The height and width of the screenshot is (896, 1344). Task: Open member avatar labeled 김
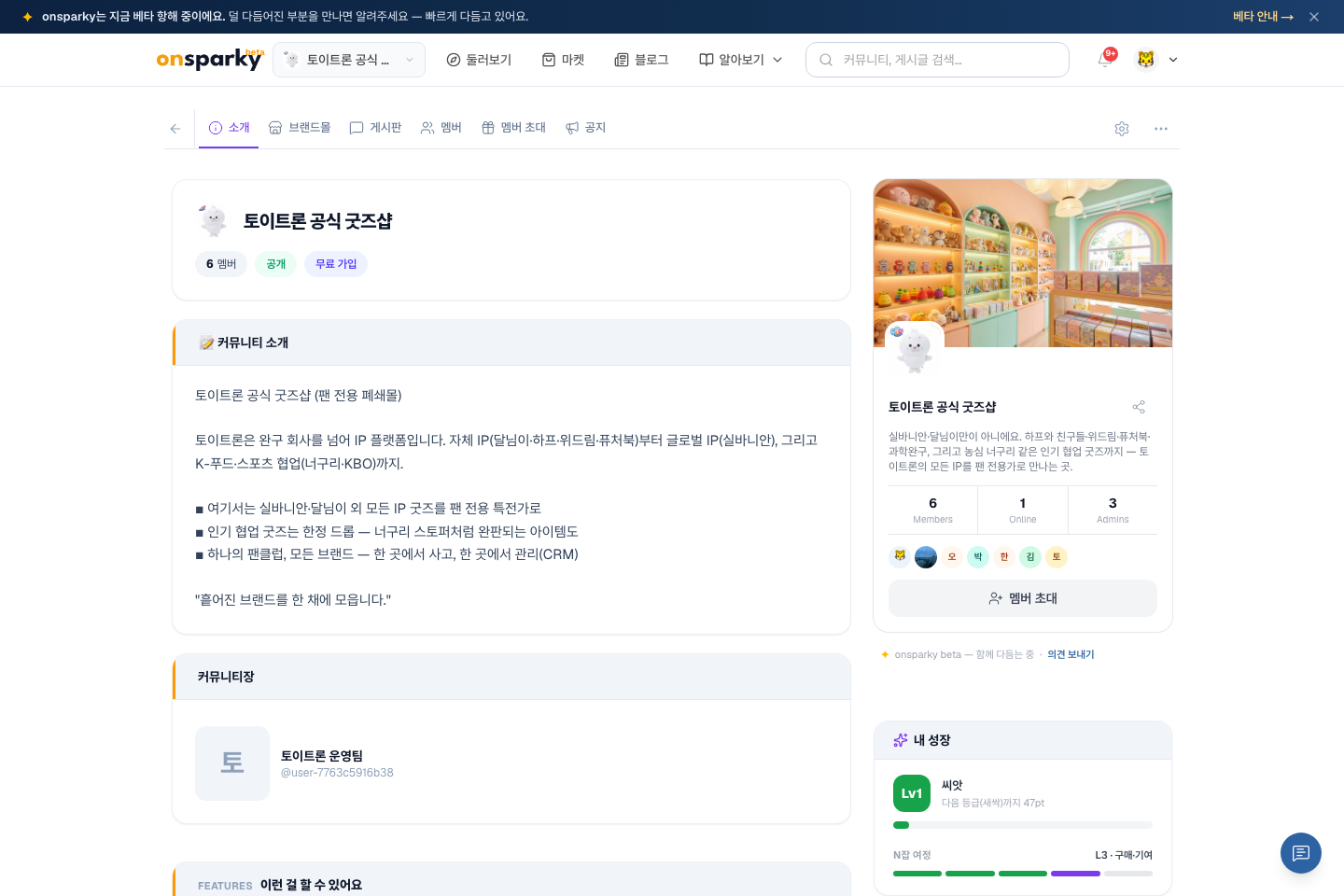1030,557
